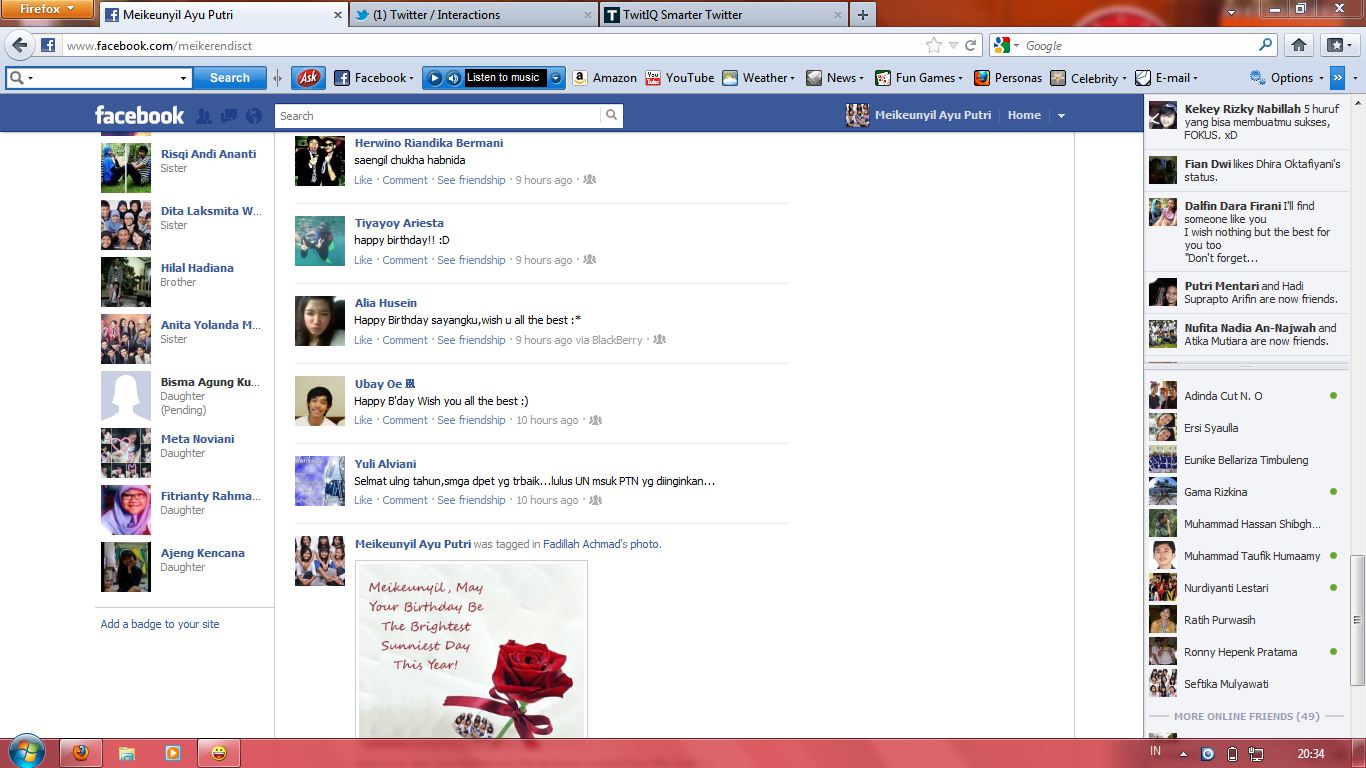The height and width of the screenshot is (768, 1366).
Task: Open chat with Gama Rizkina
Action: pyautogui.click(x=1245, y=492)
